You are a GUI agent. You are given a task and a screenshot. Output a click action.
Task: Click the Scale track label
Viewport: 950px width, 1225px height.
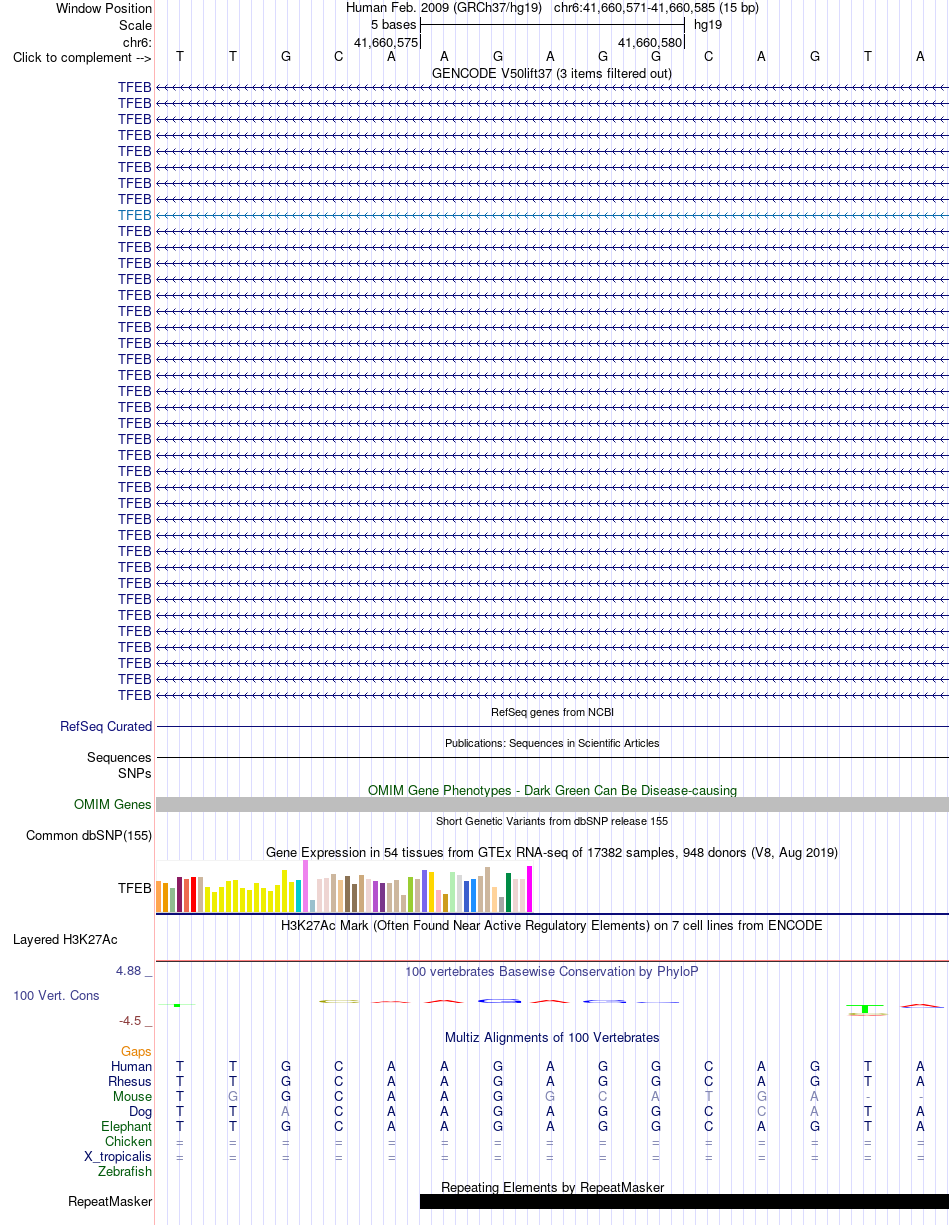(x=135, y=25)
